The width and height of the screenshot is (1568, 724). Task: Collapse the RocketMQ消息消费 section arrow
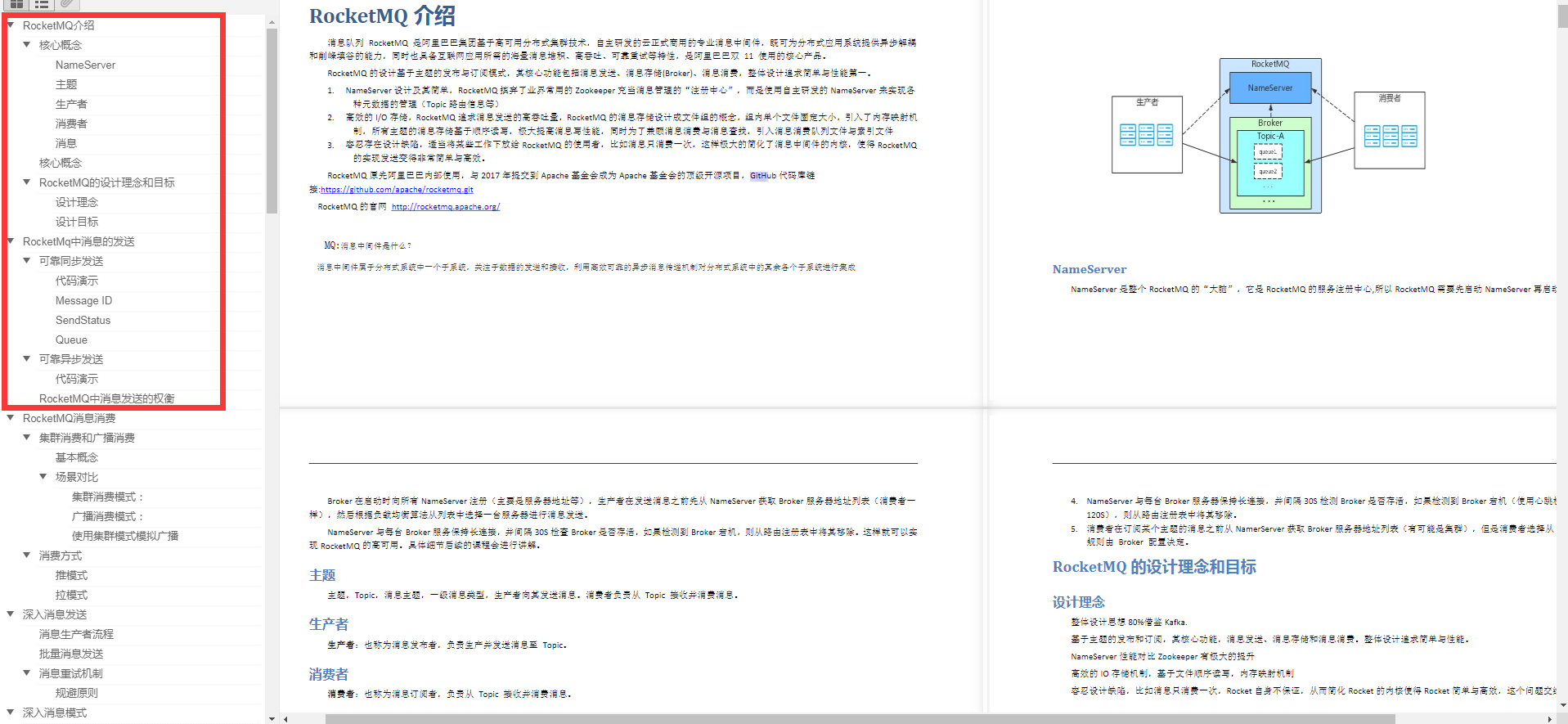point(11,418)
